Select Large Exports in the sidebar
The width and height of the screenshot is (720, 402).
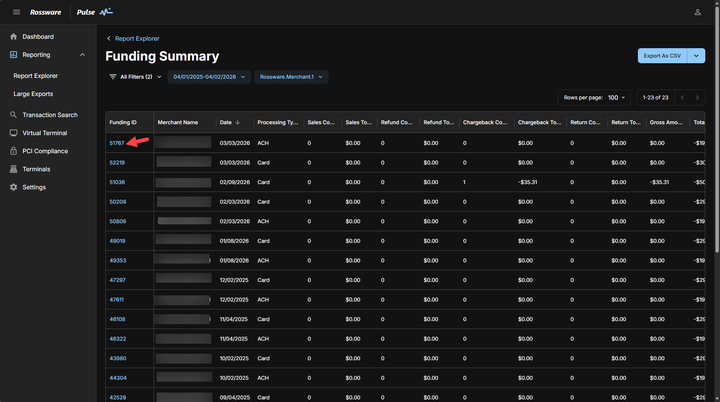[x=33, y=93]
